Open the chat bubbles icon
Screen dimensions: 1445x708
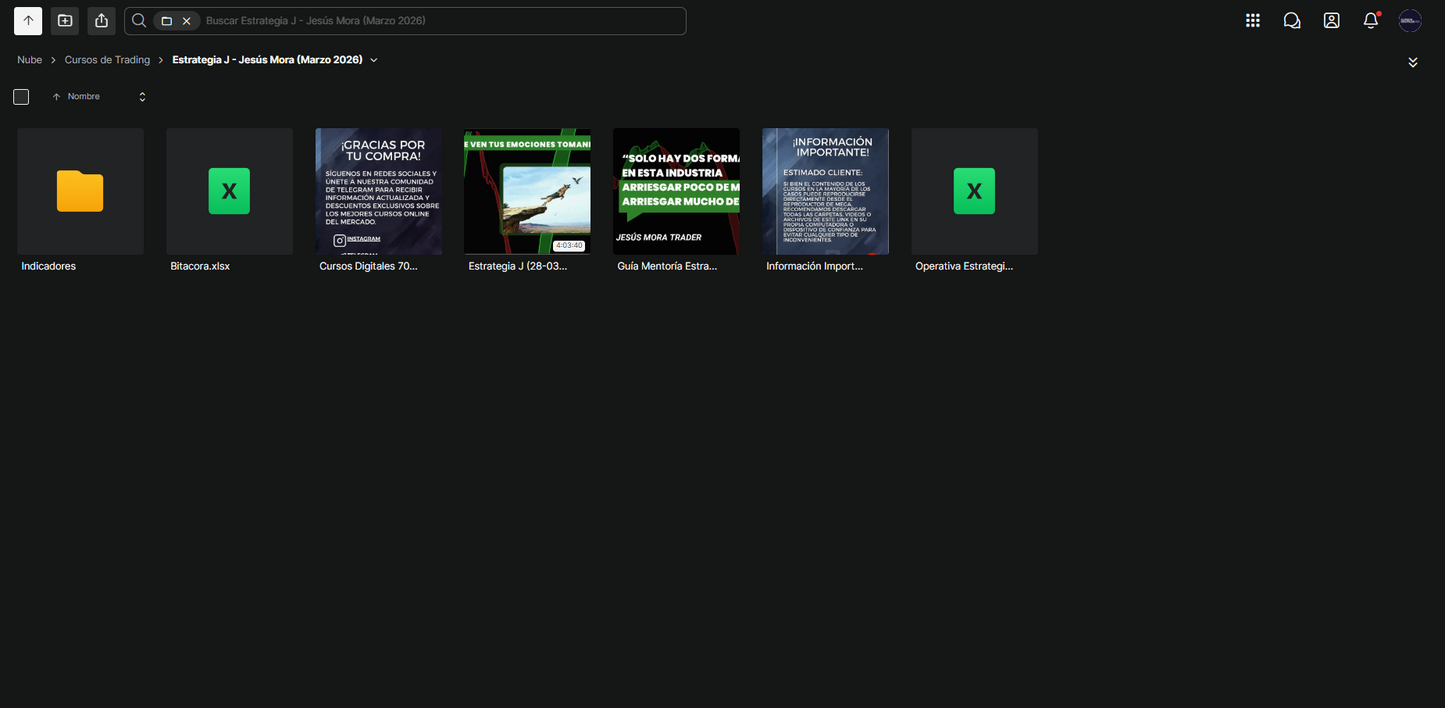[x=1292, y=20]
